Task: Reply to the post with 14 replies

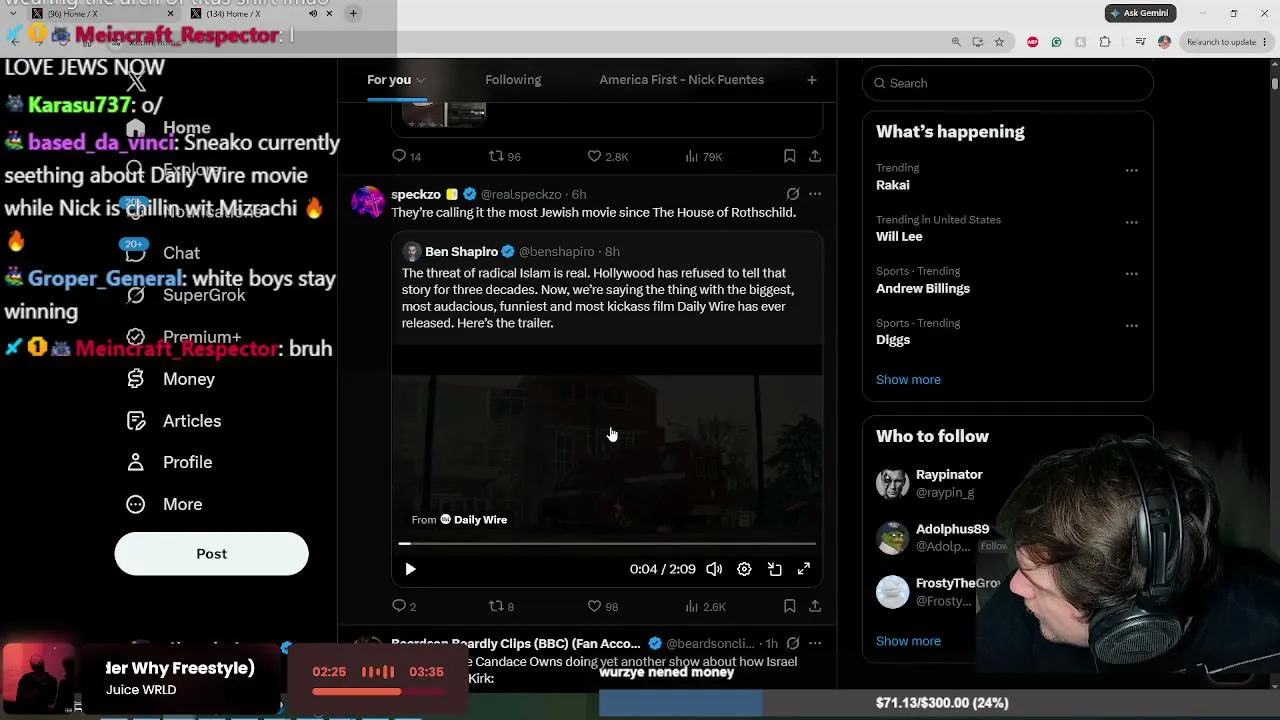Action: [x=399, y=156]
